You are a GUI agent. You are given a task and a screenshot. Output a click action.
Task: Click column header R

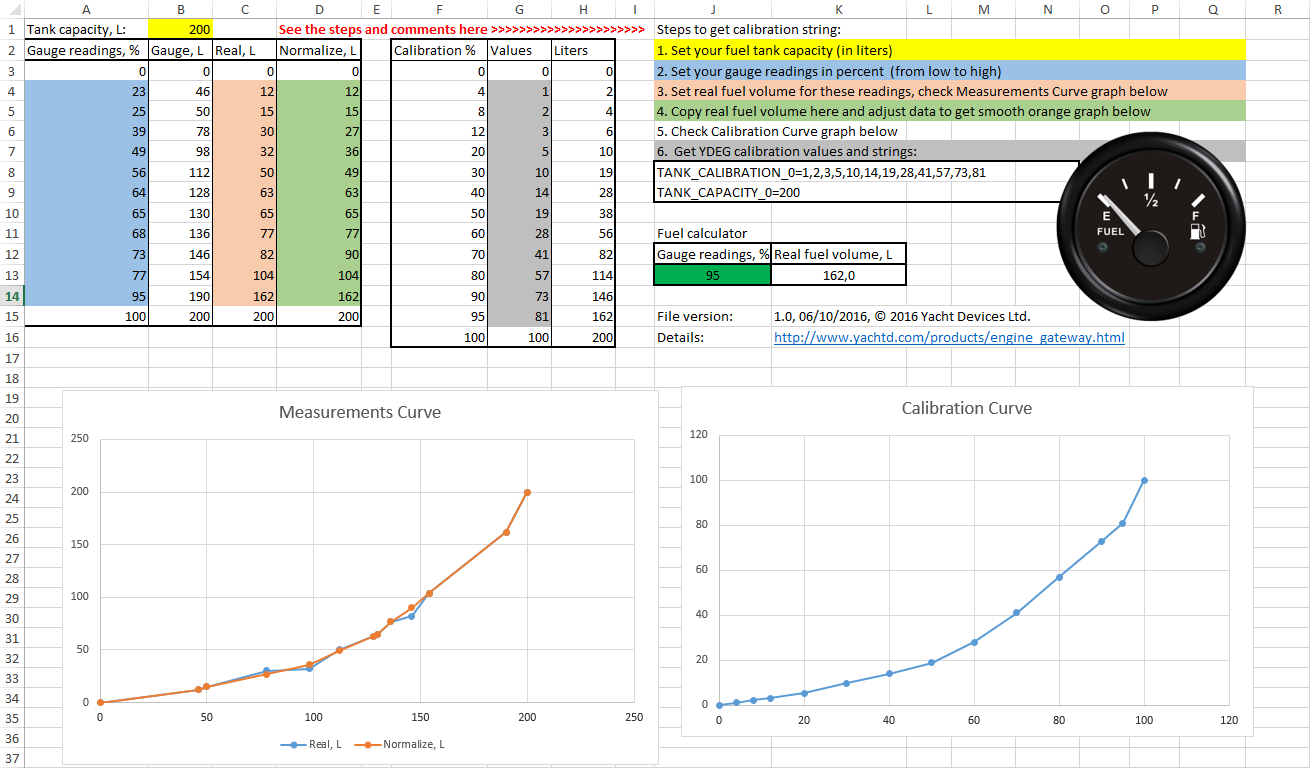coord(1278,9)
